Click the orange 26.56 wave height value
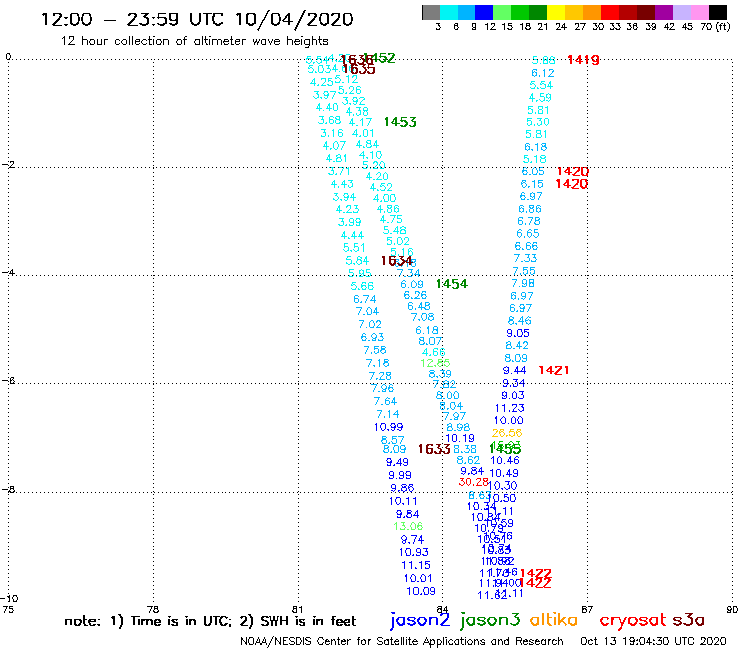The width and height of the screenshot is (740, 650). [507, 433]
